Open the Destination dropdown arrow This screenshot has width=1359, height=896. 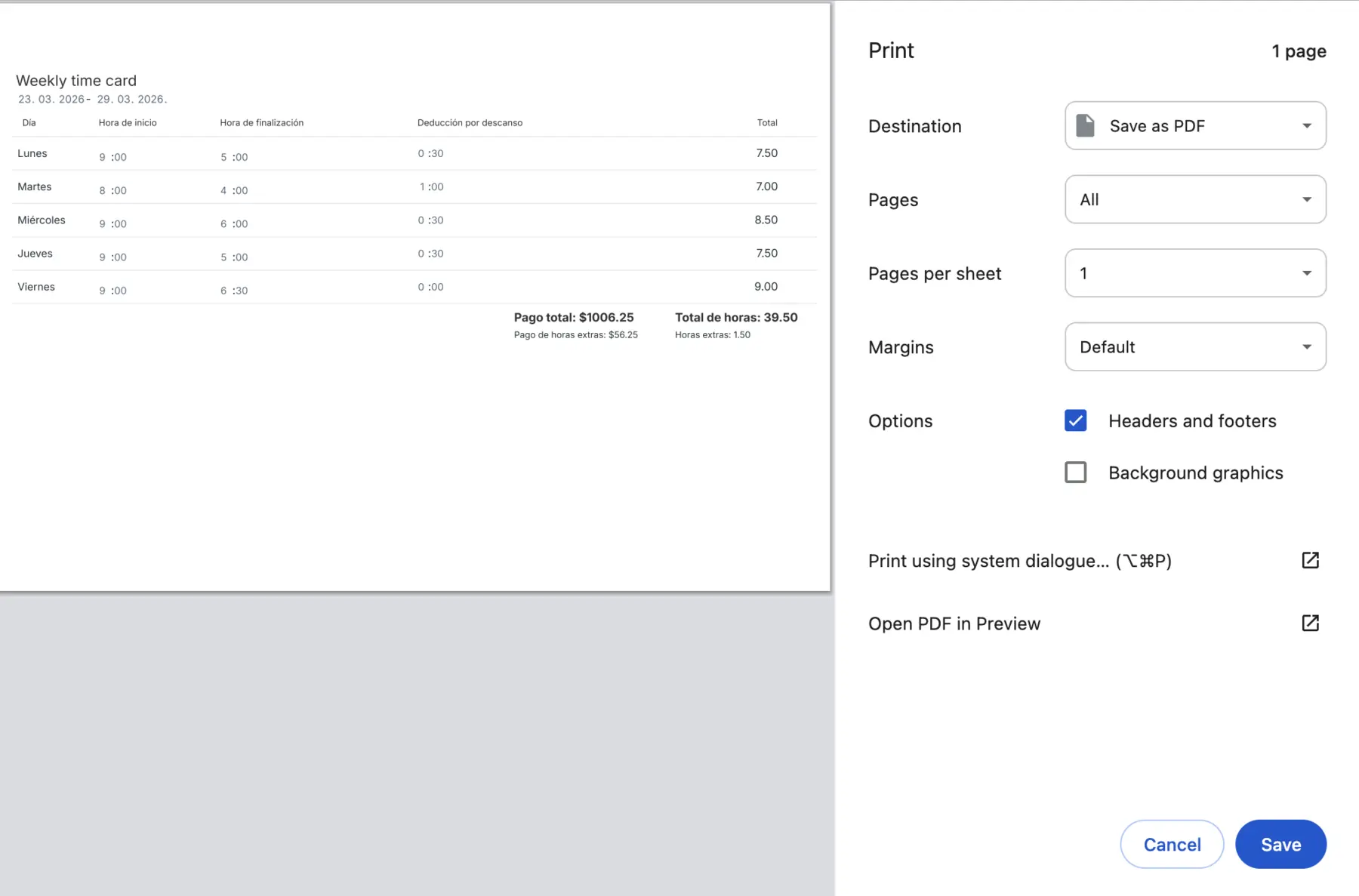click(x=1307, y=125)
